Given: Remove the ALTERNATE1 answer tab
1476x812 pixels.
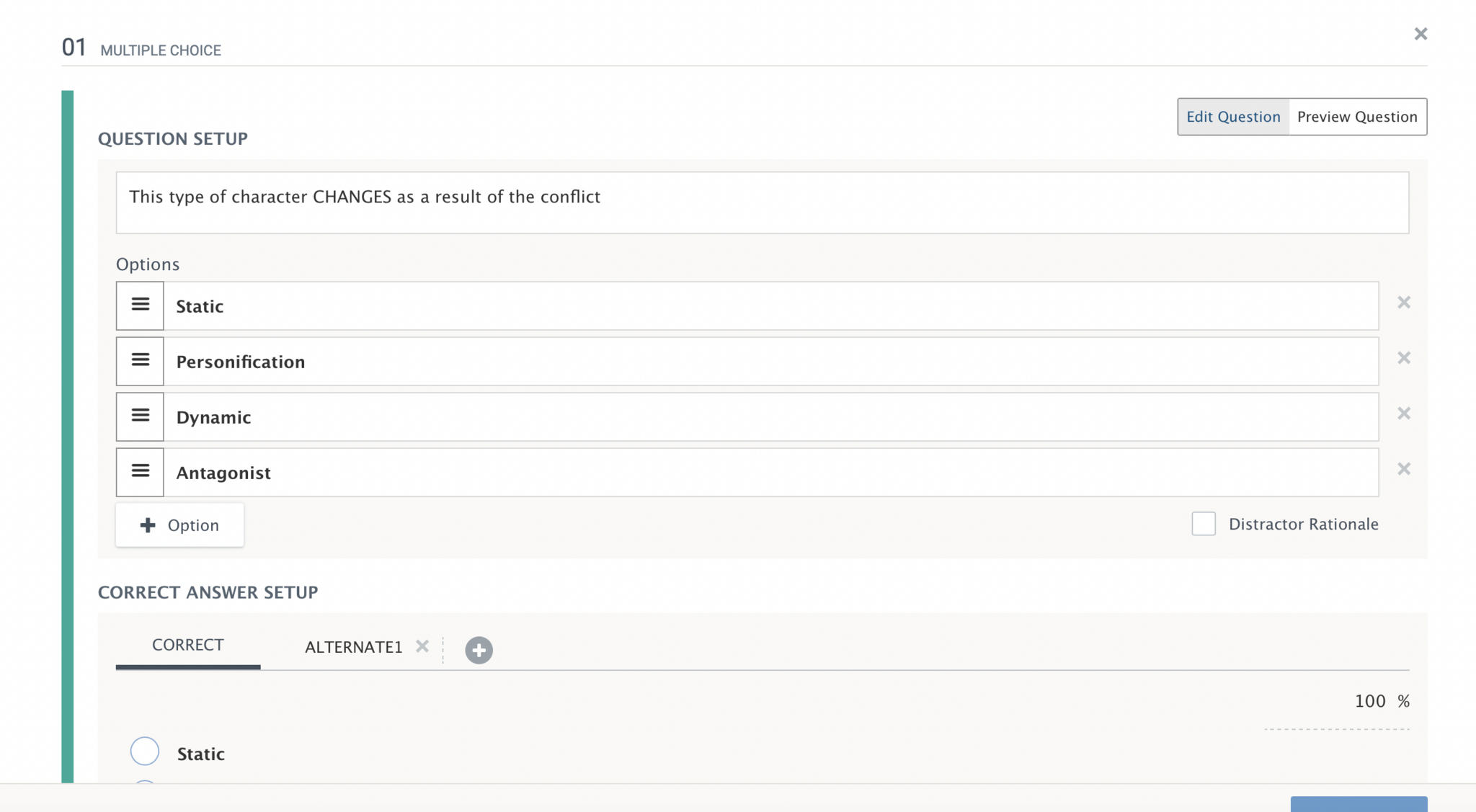Looking at the screenshot, I should [x=422, y=646].
